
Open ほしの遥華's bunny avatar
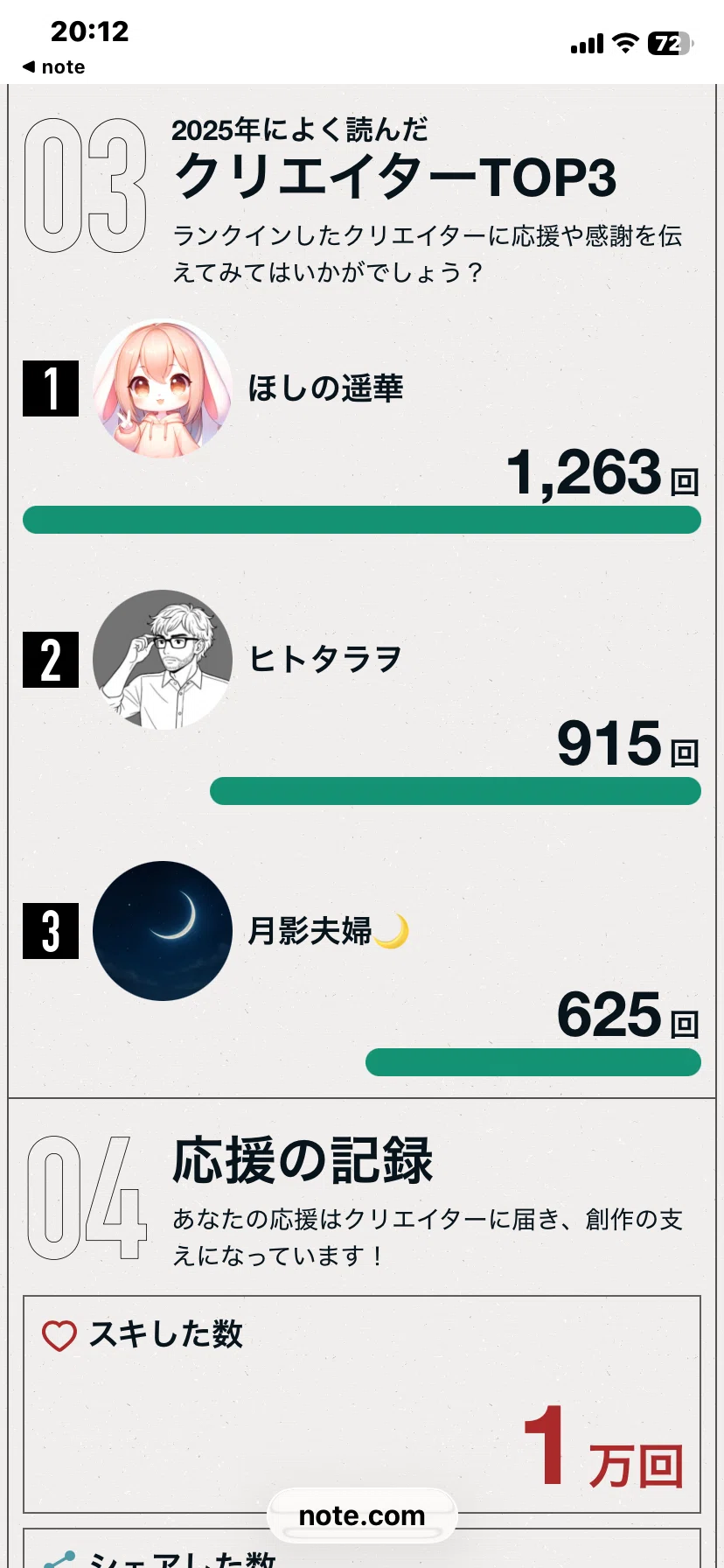(x=163, y=388)
